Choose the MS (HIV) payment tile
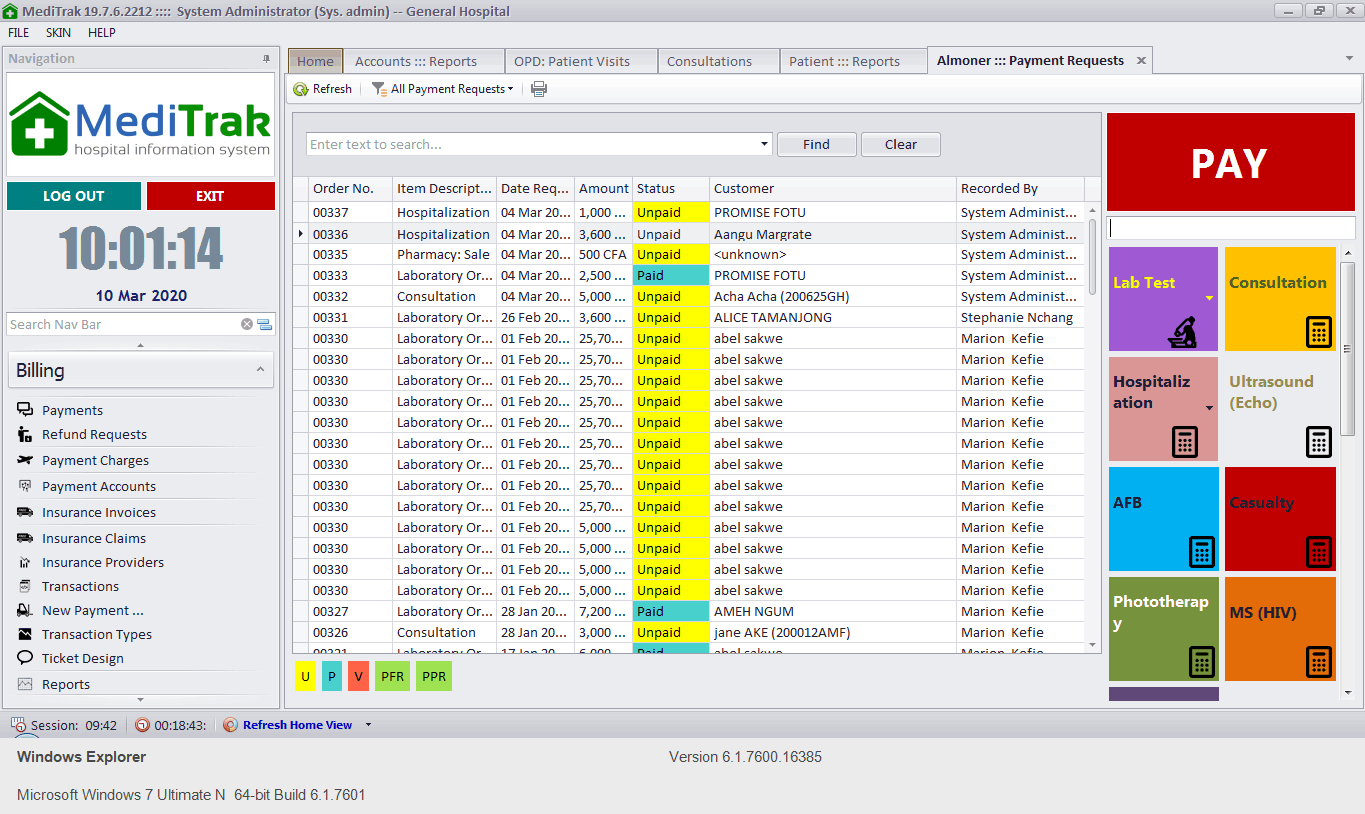Viewport: 1365px width, 814px height. pos(1280,629)
